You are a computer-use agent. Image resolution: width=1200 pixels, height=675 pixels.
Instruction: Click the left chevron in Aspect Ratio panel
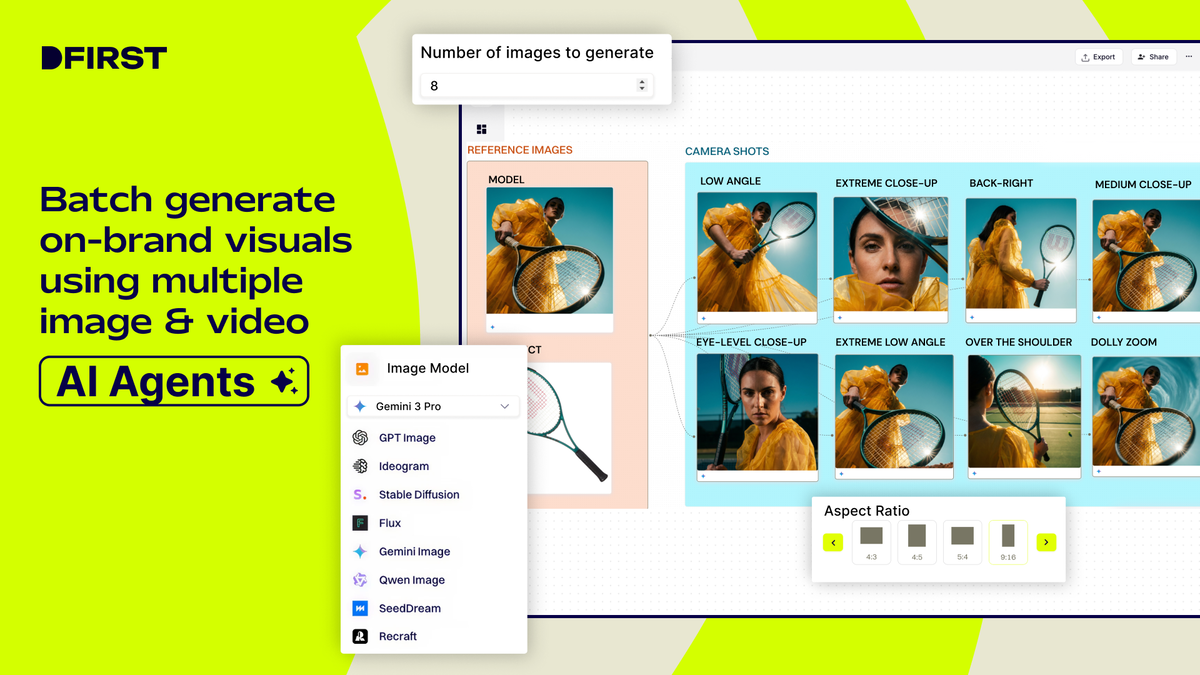coord(833,542)
